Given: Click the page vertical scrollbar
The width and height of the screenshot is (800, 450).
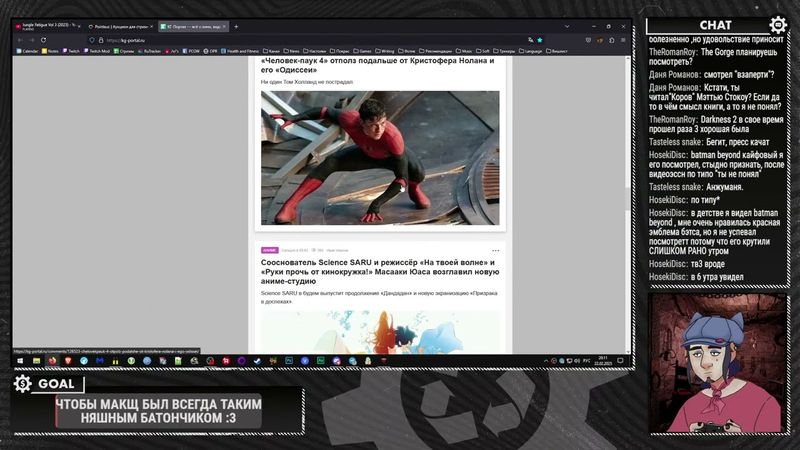Looking at the screenshot, I should [x=628, y=199].
